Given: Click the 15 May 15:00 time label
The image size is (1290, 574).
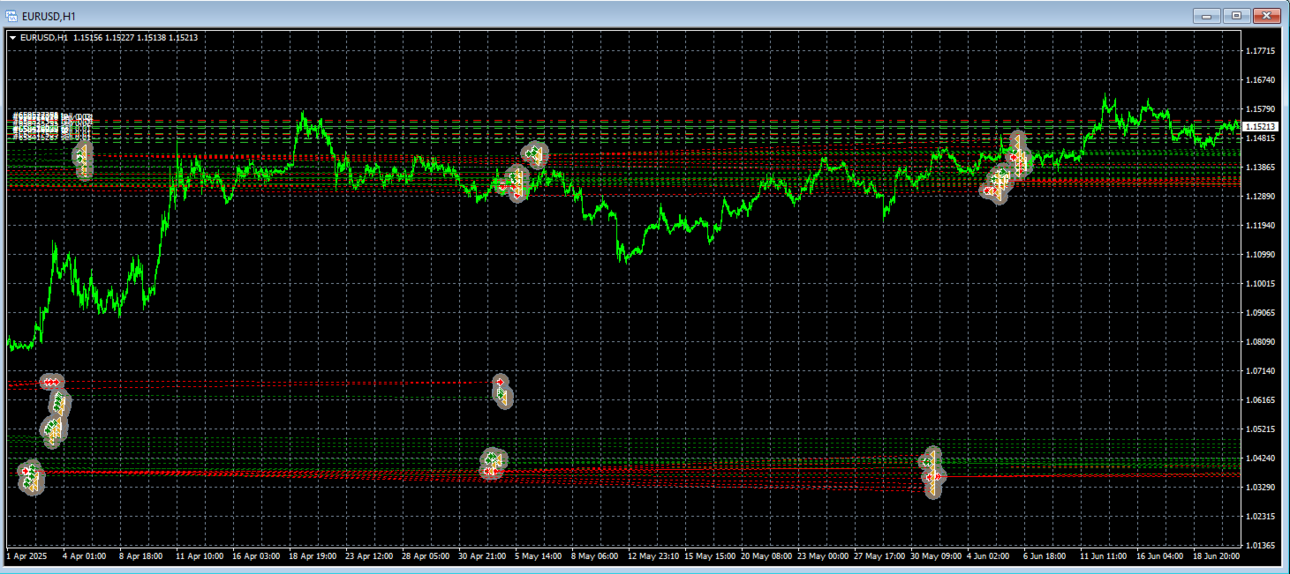Looking at the screenshot, I should pos(709,555).
